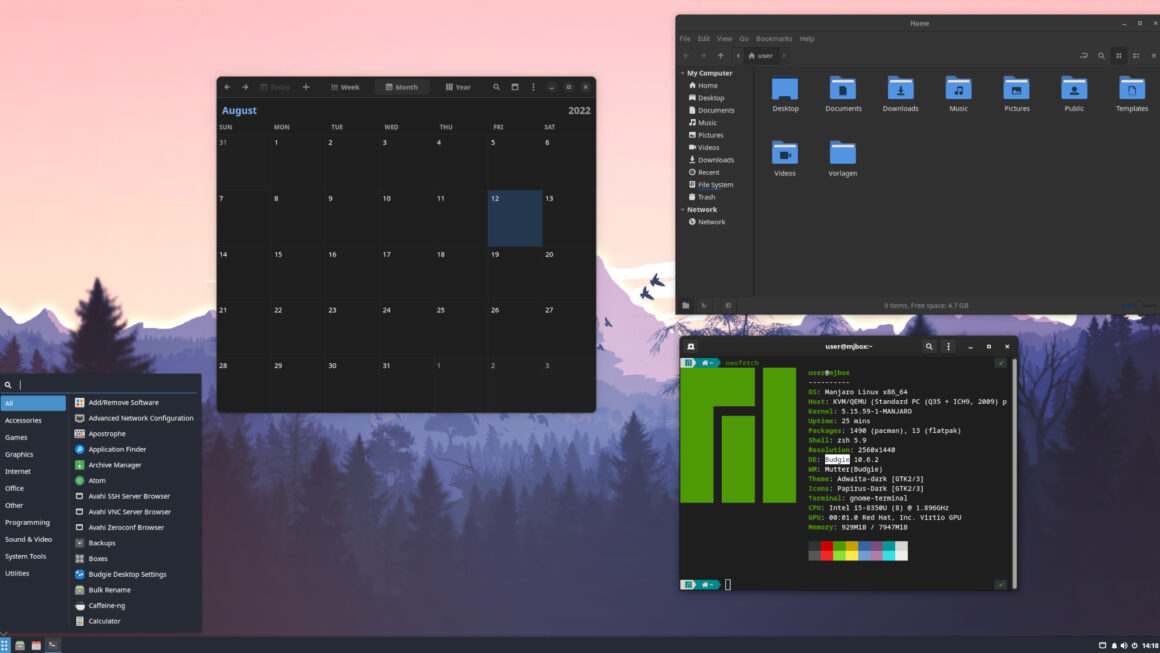Collapse the Network section in the sidebar
The width and height of the screenshot is (1160, 653).
[684, 209]
